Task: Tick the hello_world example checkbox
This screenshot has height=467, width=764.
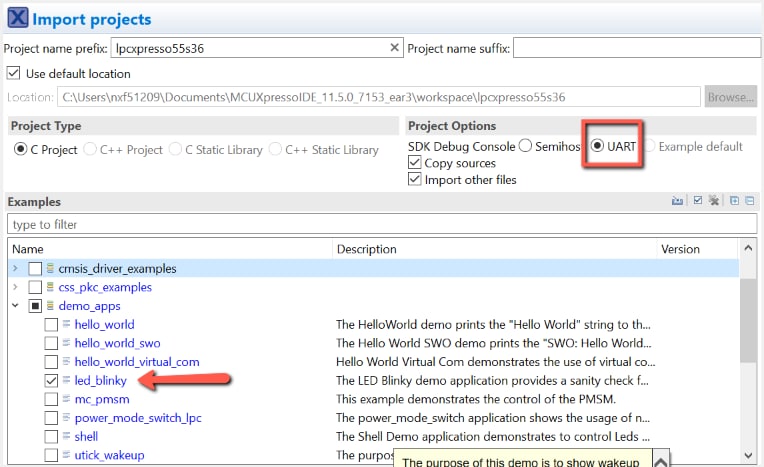Action: (51, 325)
